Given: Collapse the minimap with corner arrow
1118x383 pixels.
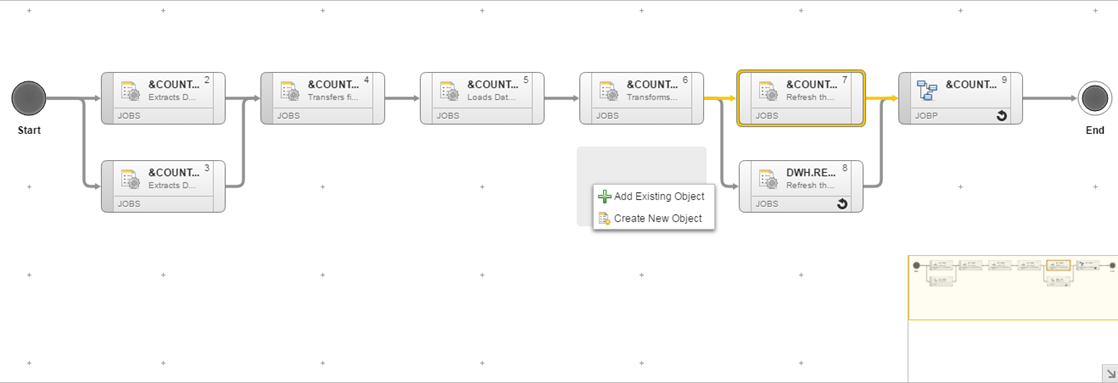Looking at the screenshot, I should [x=1109, y=374].
